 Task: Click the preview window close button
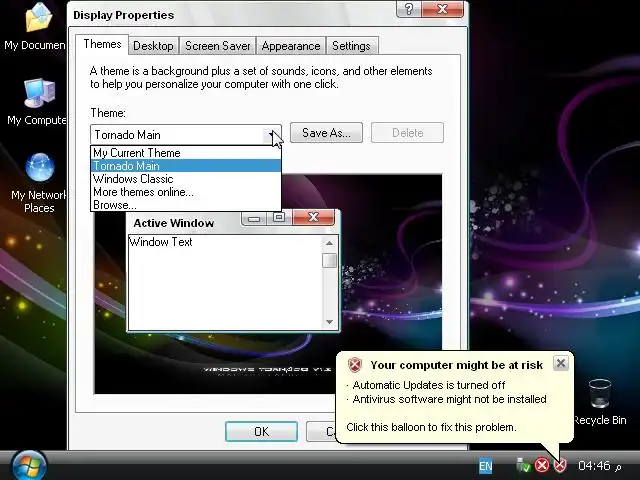(x=313, y=217)
